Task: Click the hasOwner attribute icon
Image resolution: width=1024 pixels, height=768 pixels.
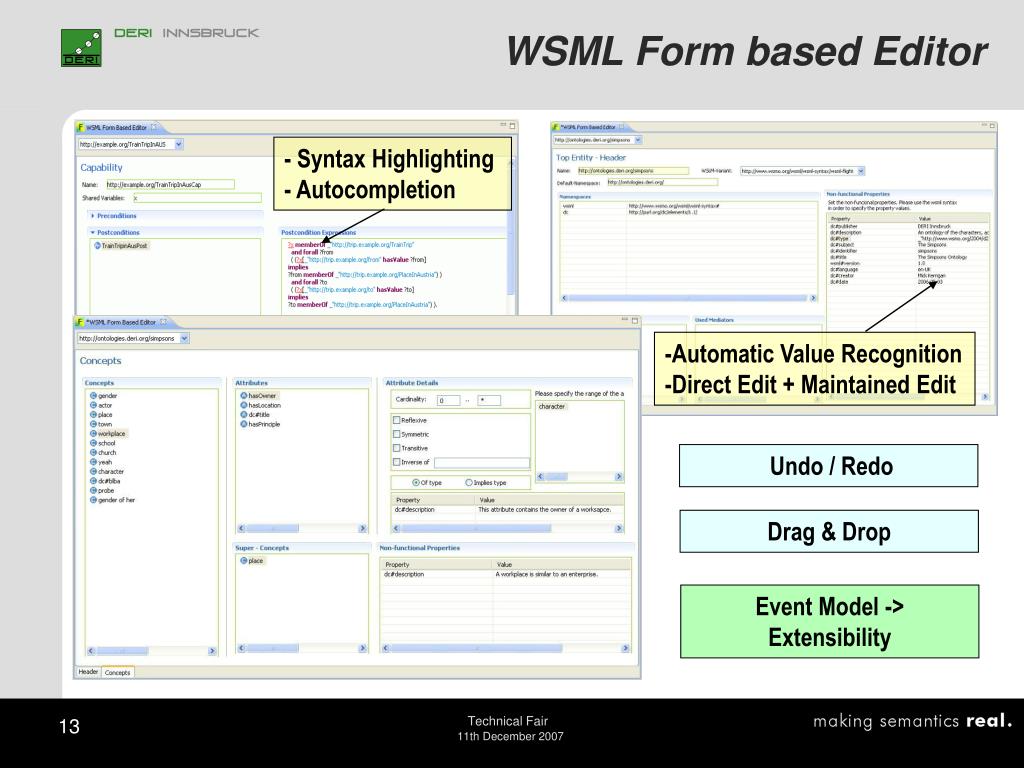Action: click(243, 395)
